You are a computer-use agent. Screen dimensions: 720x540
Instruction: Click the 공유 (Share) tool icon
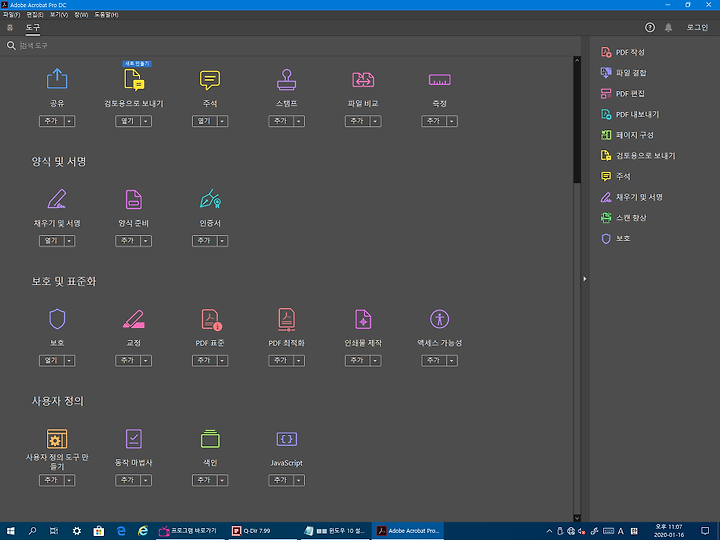pyautogui.click(x=57, y=79)
